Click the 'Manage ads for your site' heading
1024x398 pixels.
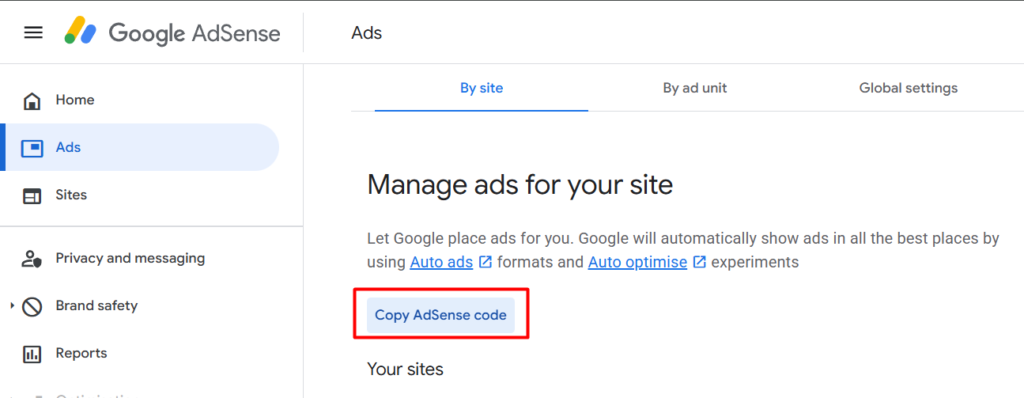[x=520, y=185]
